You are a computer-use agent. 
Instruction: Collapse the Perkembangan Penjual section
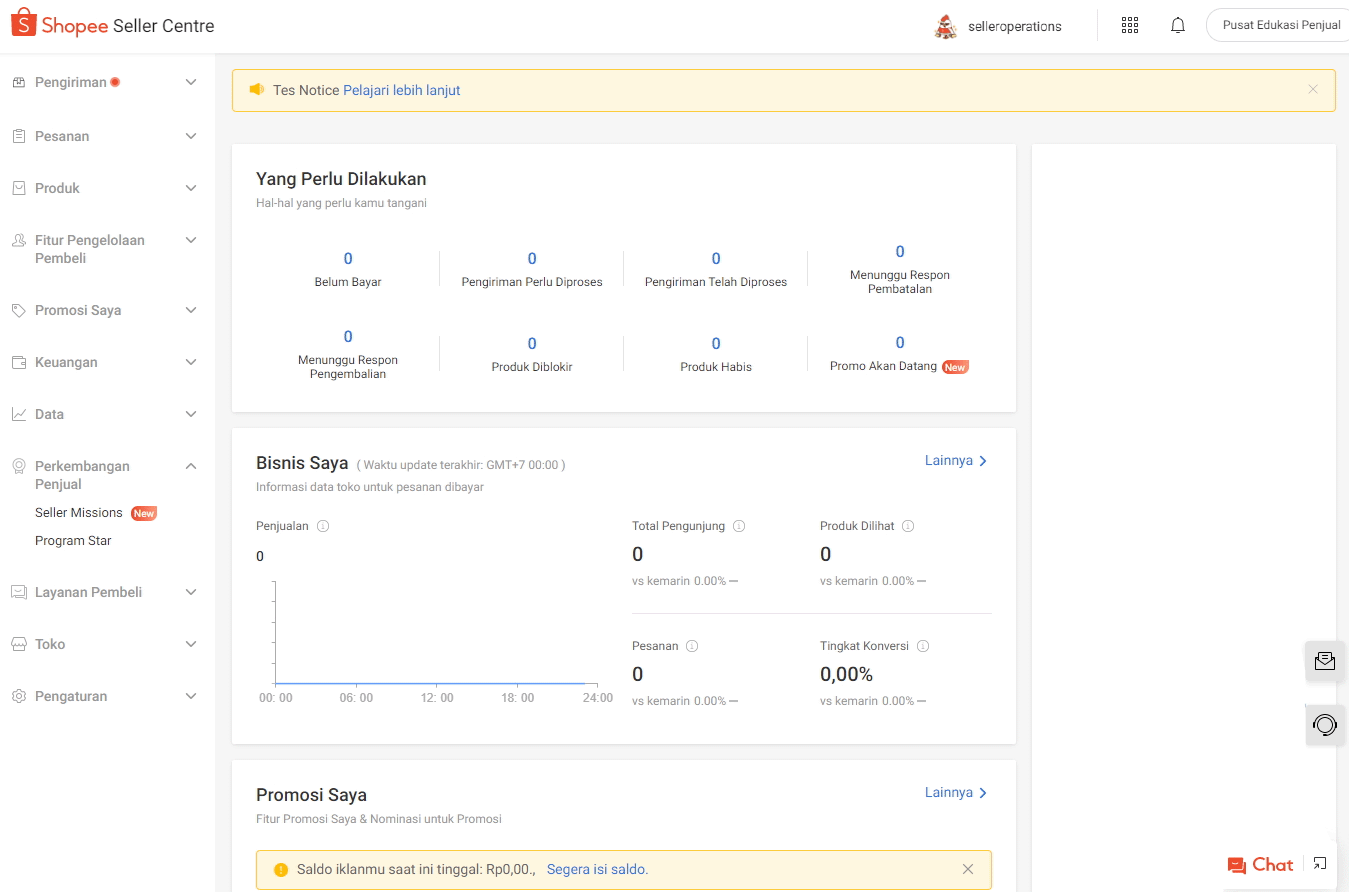coord(191,466)
